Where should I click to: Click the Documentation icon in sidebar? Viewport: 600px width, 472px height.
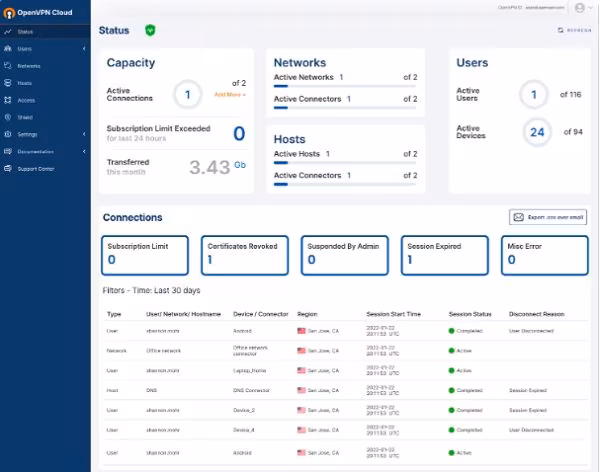pyautogui.click(x=8, y=152)
